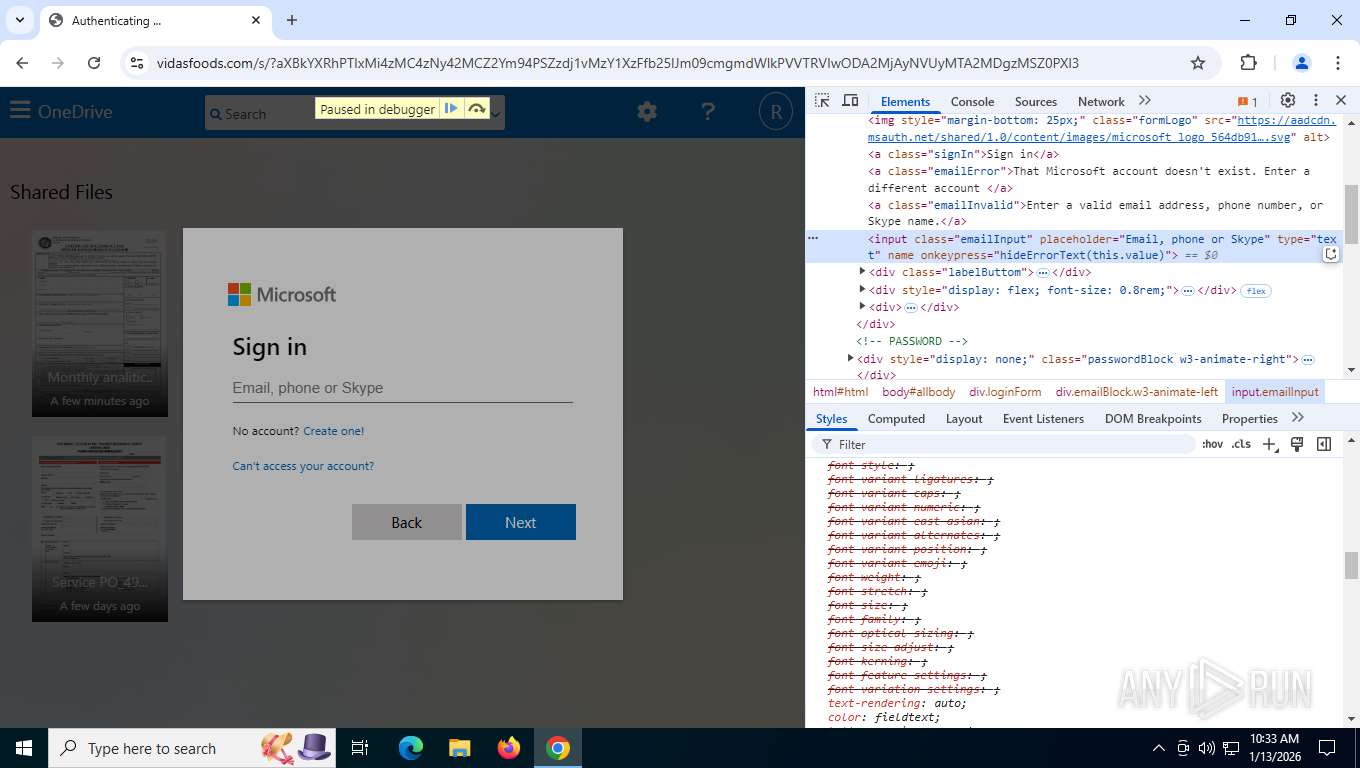Open the Service PO_49 file thumbnail
The width and height of the screenshot is (1360, 768).
(x=100, y=529)
